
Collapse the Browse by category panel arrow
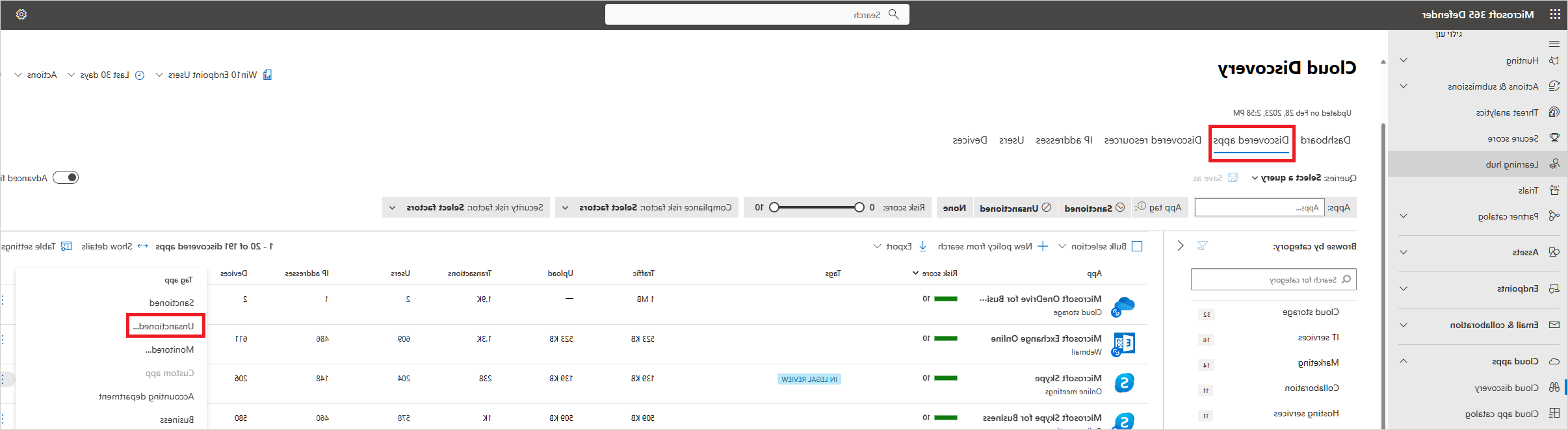coord(1181,246)
